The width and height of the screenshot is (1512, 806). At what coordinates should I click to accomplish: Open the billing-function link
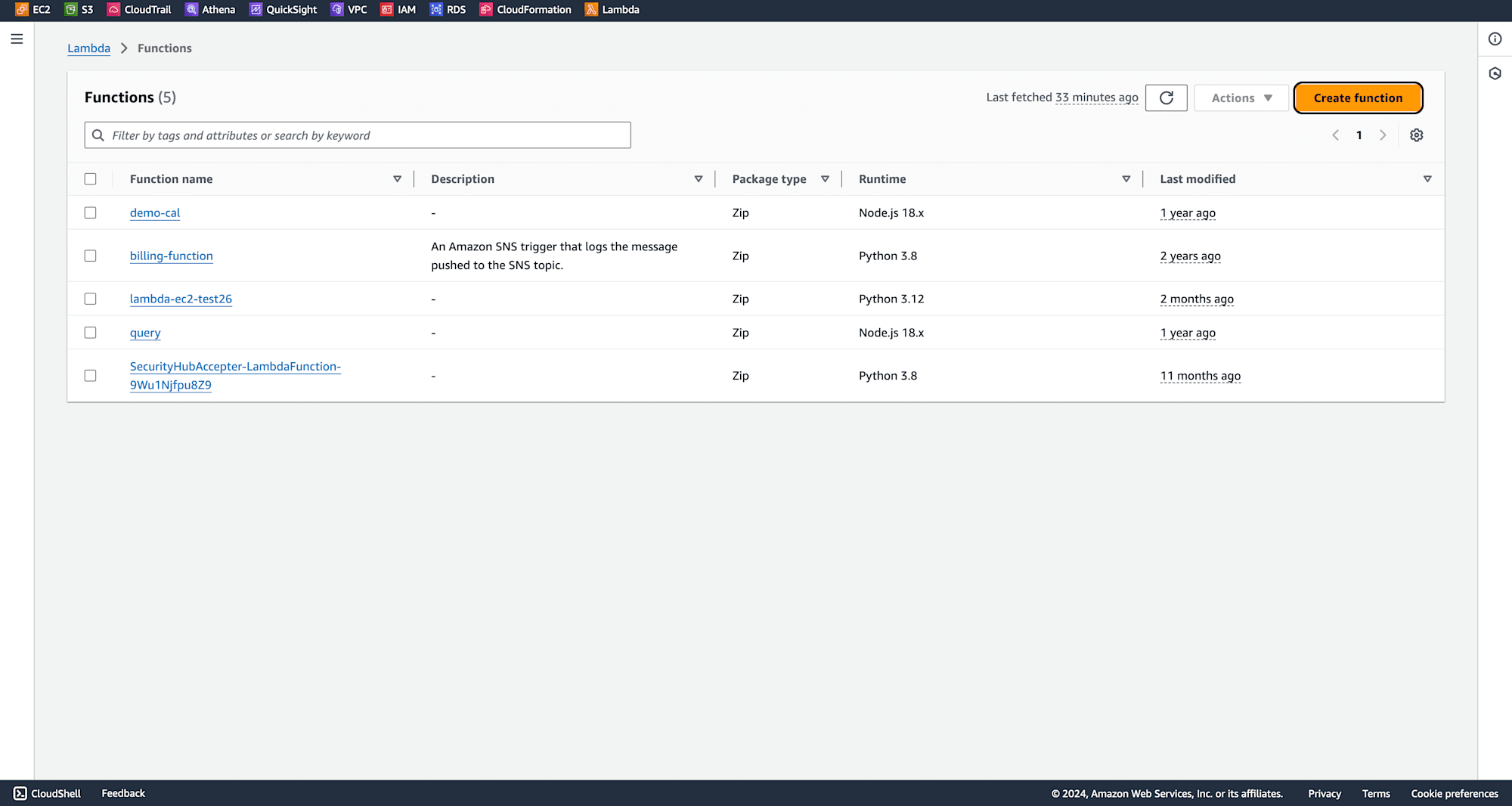click(x=172, y=256)
